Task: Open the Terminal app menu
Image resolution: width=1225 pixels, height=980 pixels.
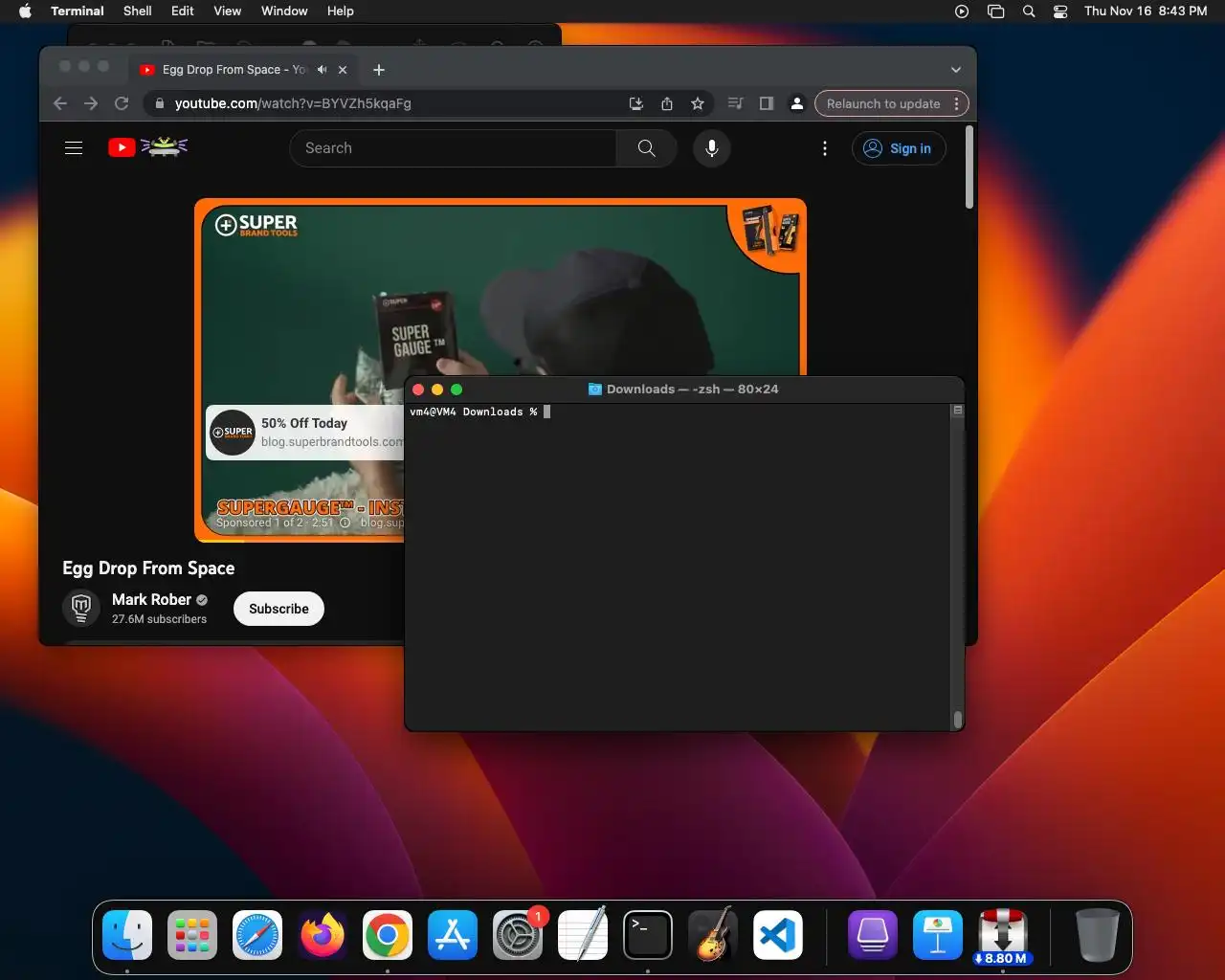Action: [78, 11]
